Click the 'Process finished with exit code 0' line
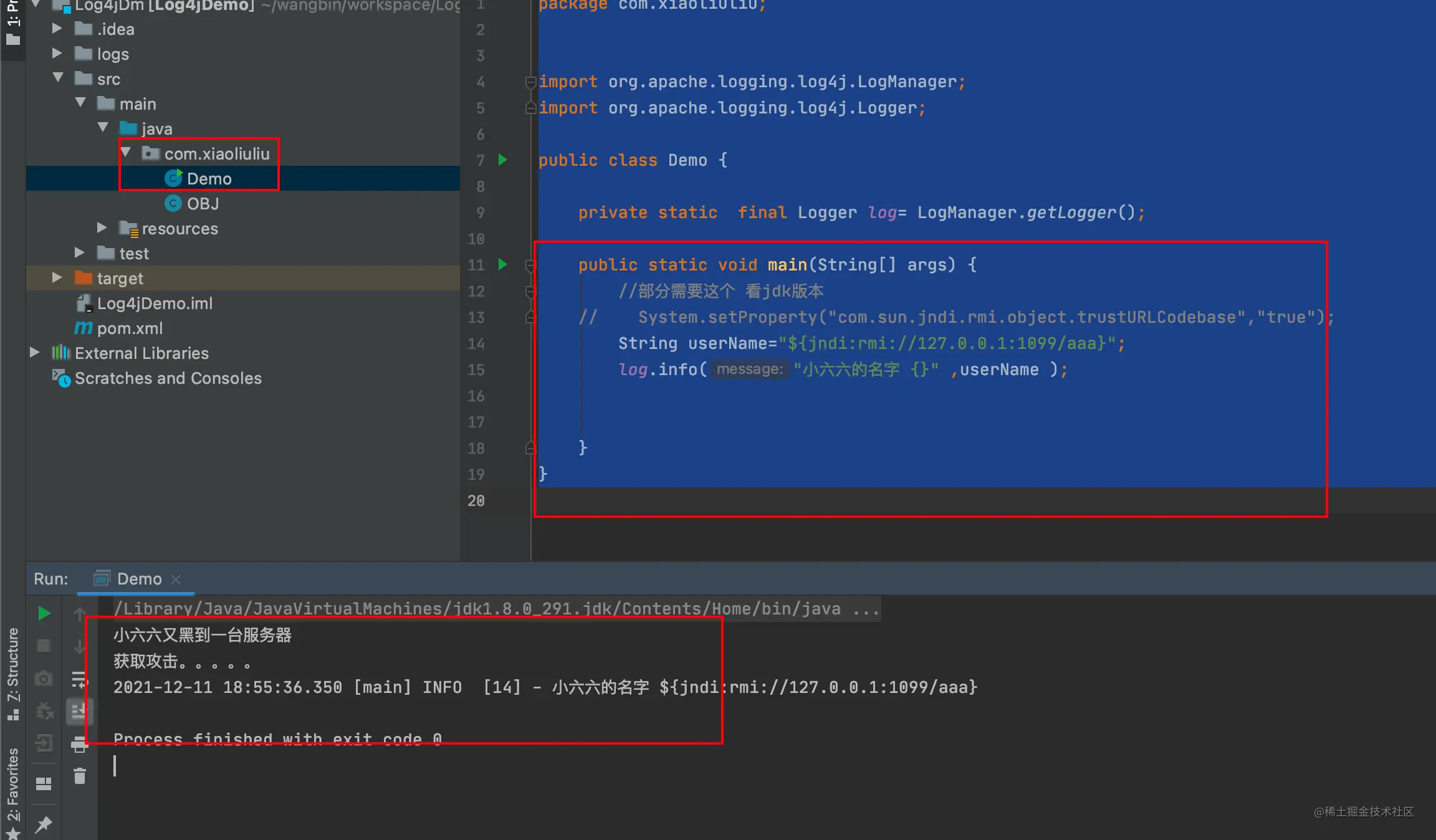The height and width of the screenshot is (840, 1436). [x=277, y=740]
